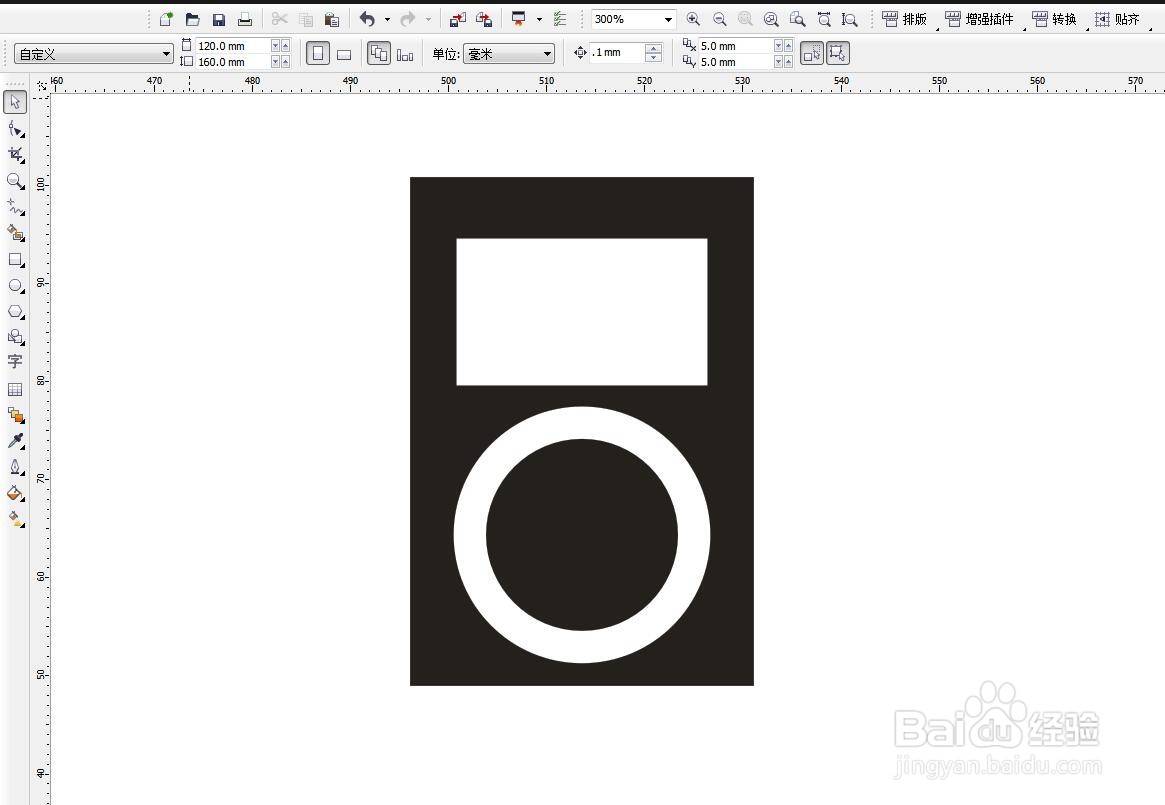1165x805 pixels.
Task: Select the Polygon tool
Action: [x=15, y=311]
